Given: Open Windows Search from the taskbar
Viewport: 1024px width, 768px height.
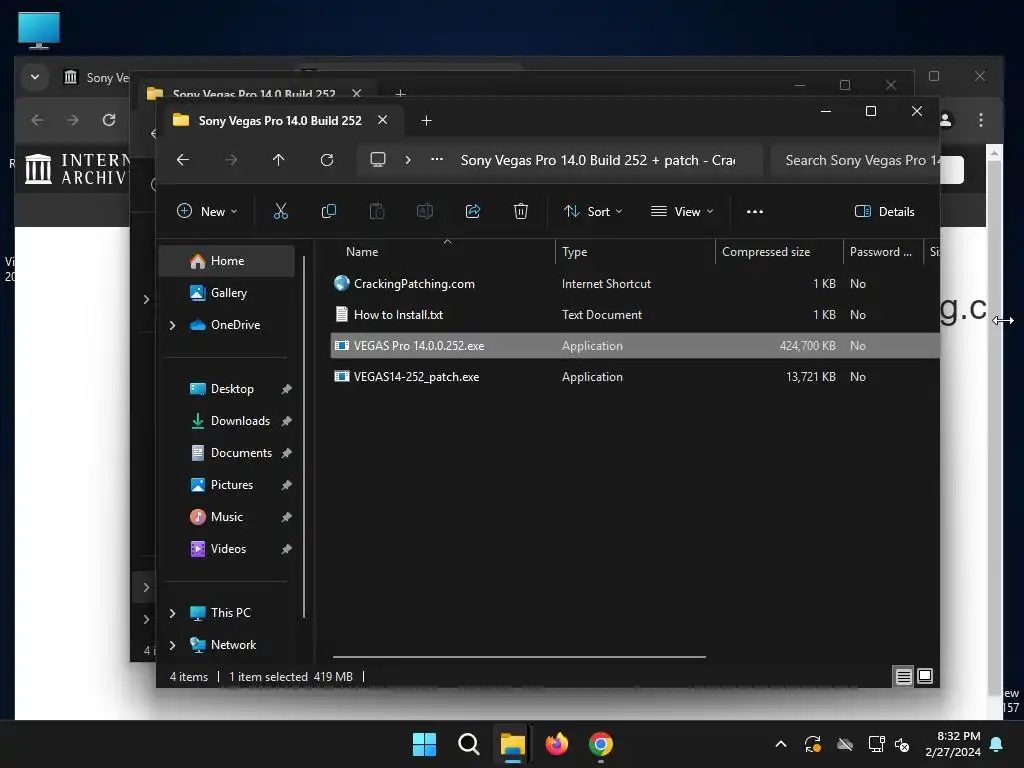Looking at the screenshot, I should tap(468, 744).
